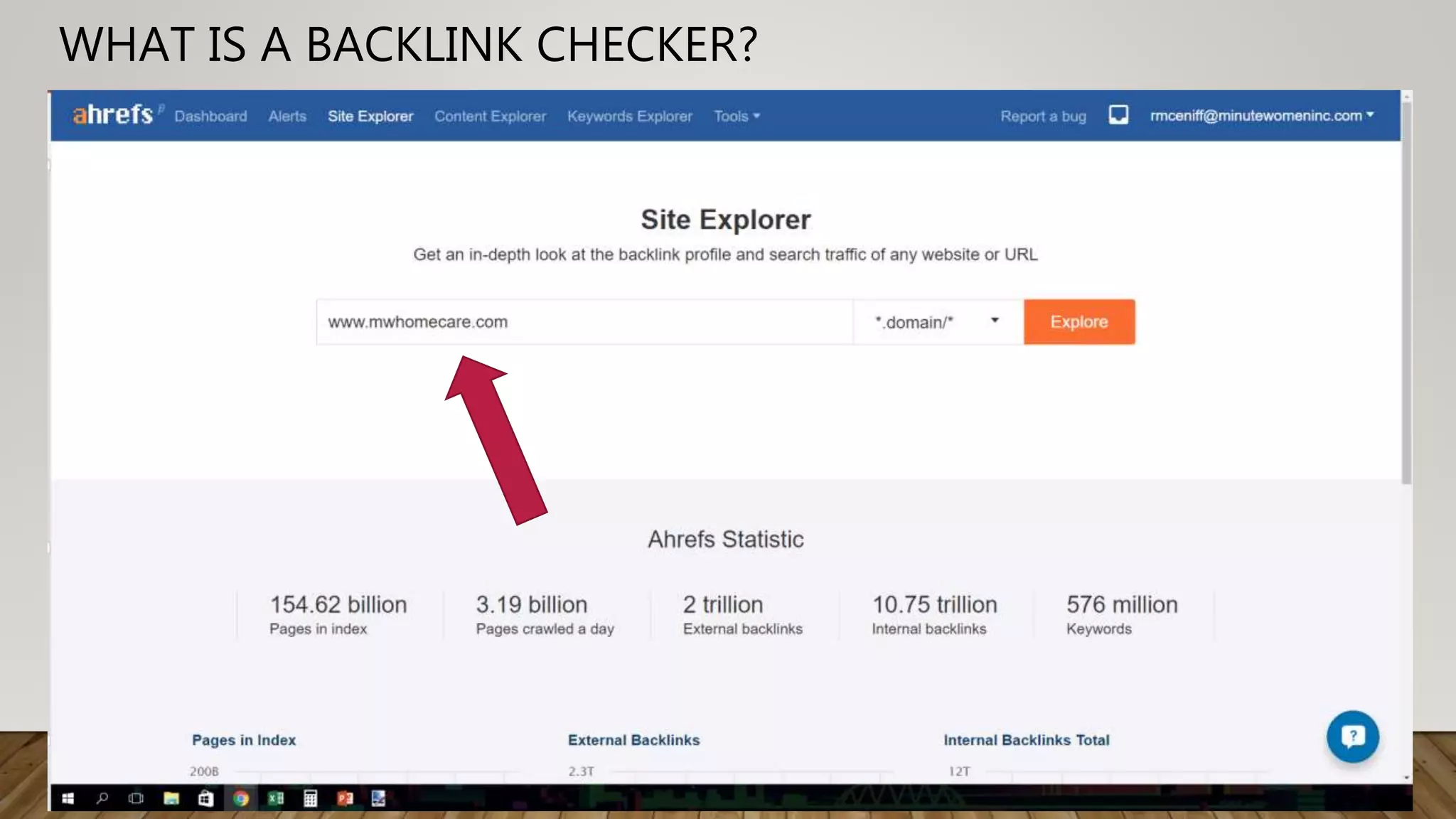Image resolution: width=1456 pixels, height=819 pixels.
Task: Open the notifications inbox icon
Action: pos(1118,114)
